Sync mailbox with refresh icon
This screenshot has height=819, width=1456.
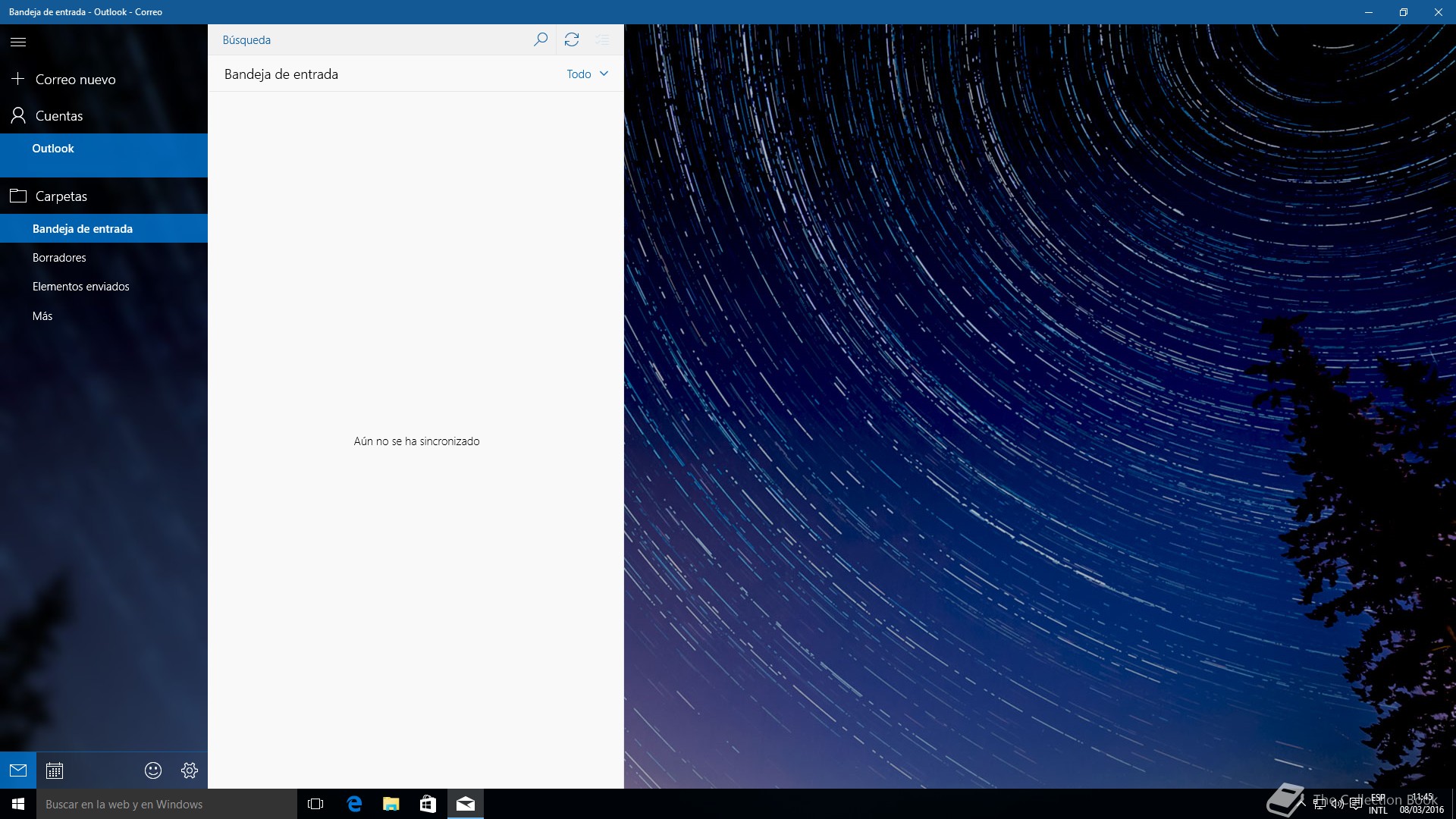(x=572, y=39)
